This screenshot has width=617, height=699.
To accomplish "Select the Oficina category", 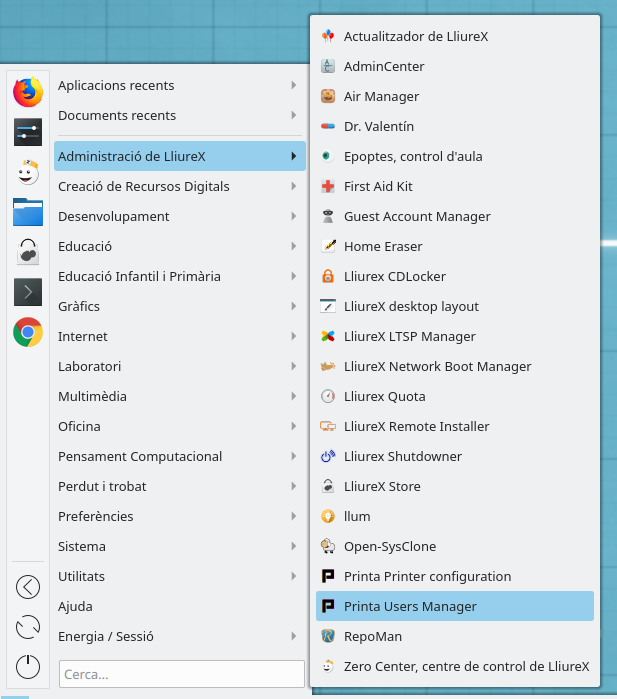I will point(180,426).
